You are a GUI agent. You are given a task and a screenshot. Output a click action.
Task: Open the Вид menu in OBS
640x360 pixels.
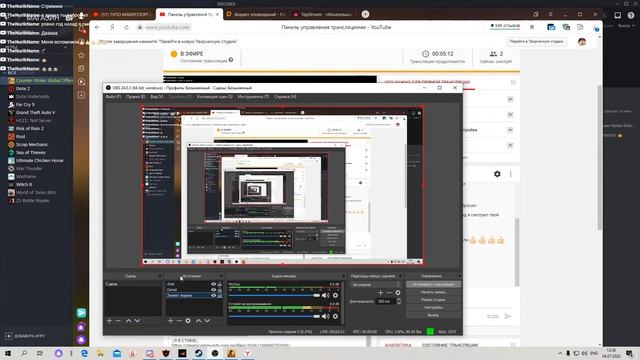coord(156,97)
